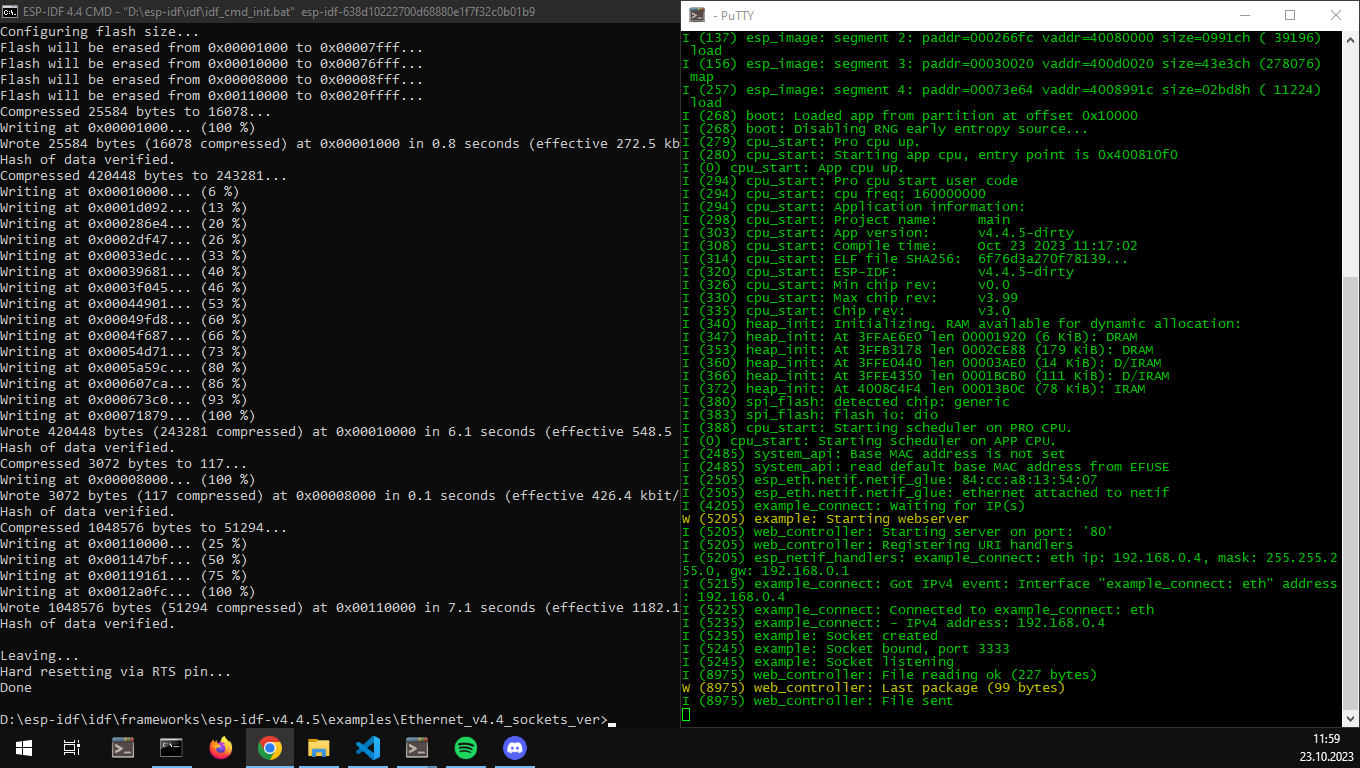Switch to the CMD window in the taskbar
This screenshot has width=1360, height=768.
(x=171, y=747)
